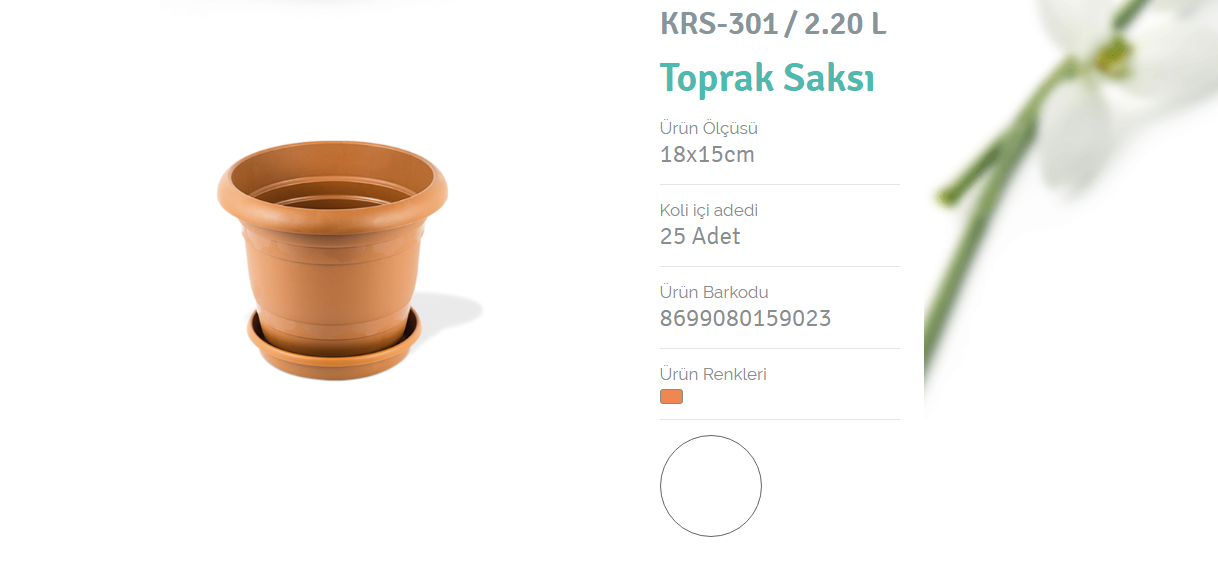Click the Ürün Renkleri label
This screenshot has height=579, width=1218.
pos(713,374)
